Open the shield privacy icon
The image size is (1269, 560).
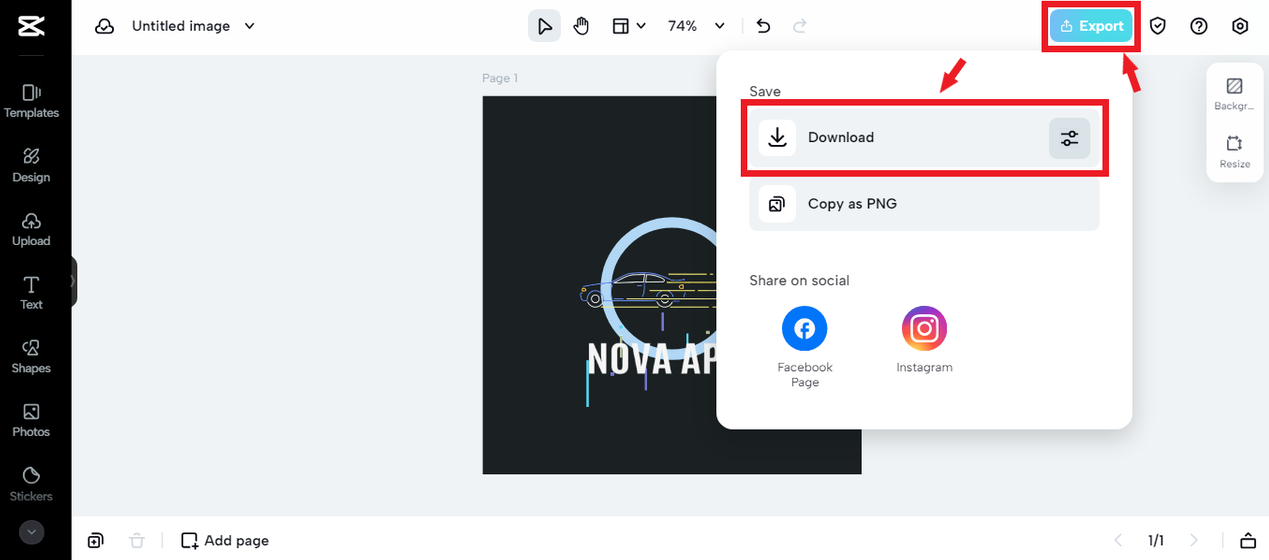tap(1158, 26)
